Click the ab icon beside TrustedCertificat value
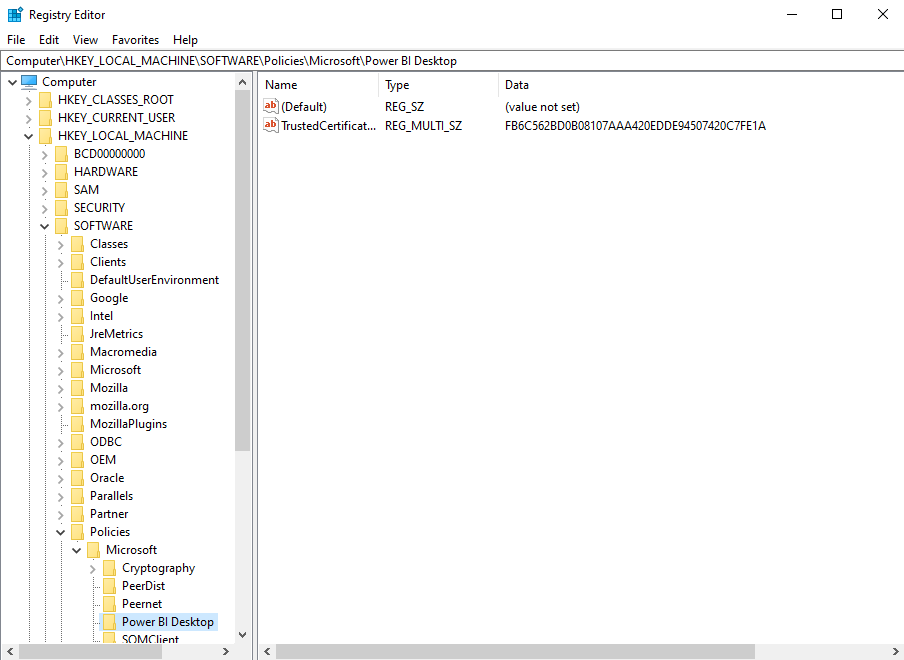 [x=269, y=125]
